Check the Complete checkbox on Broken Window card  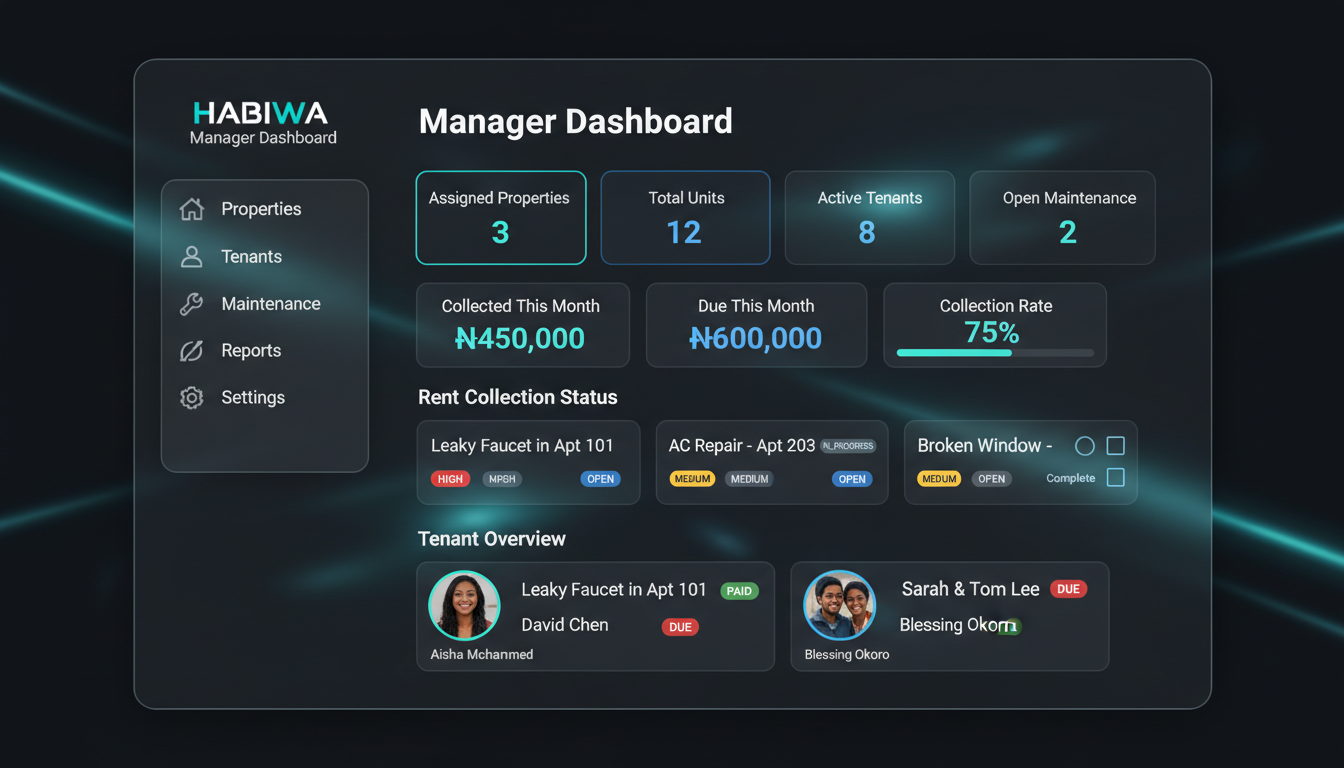1114,478
